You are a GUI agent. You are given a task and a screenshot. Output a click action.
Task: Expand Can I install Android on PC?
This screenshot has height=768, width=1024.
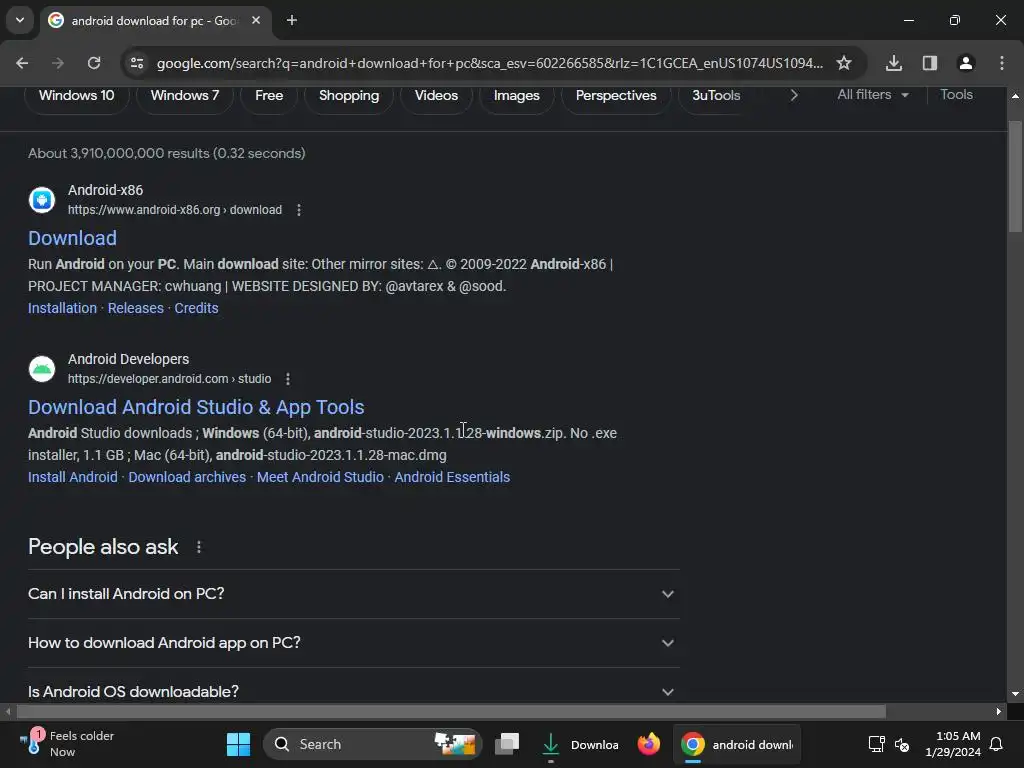353,594
